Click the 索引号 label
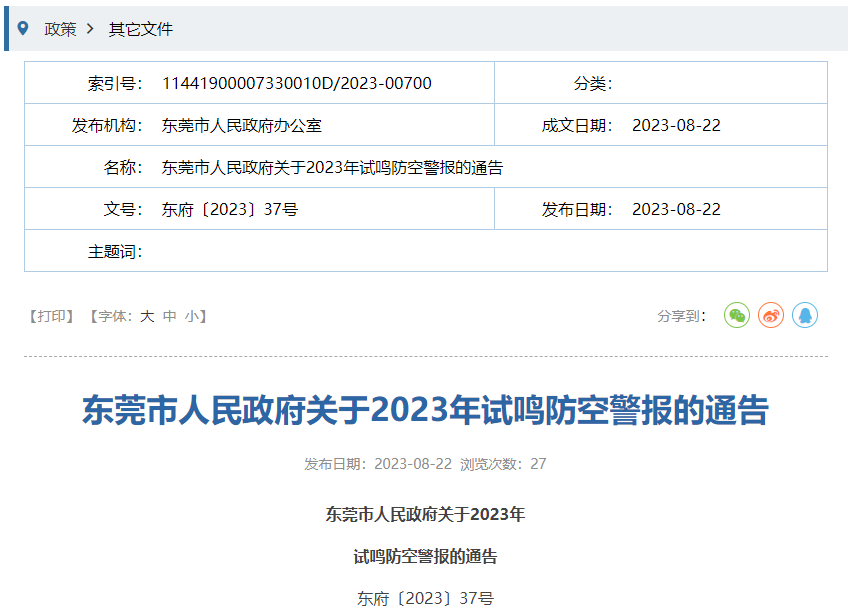The image size is (852, 616). click(115, 83)
